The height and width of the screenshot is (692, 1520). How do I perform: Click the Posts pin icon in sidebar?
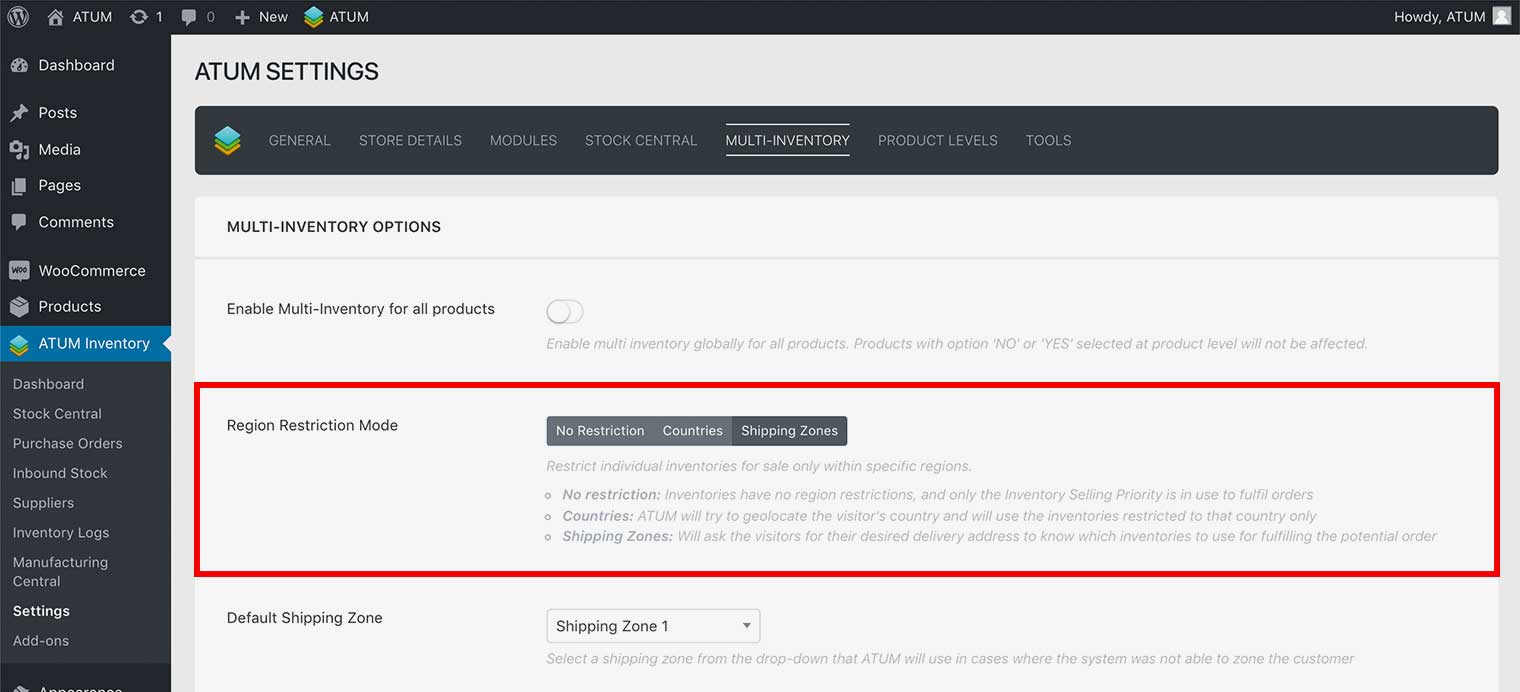(19, 113)
